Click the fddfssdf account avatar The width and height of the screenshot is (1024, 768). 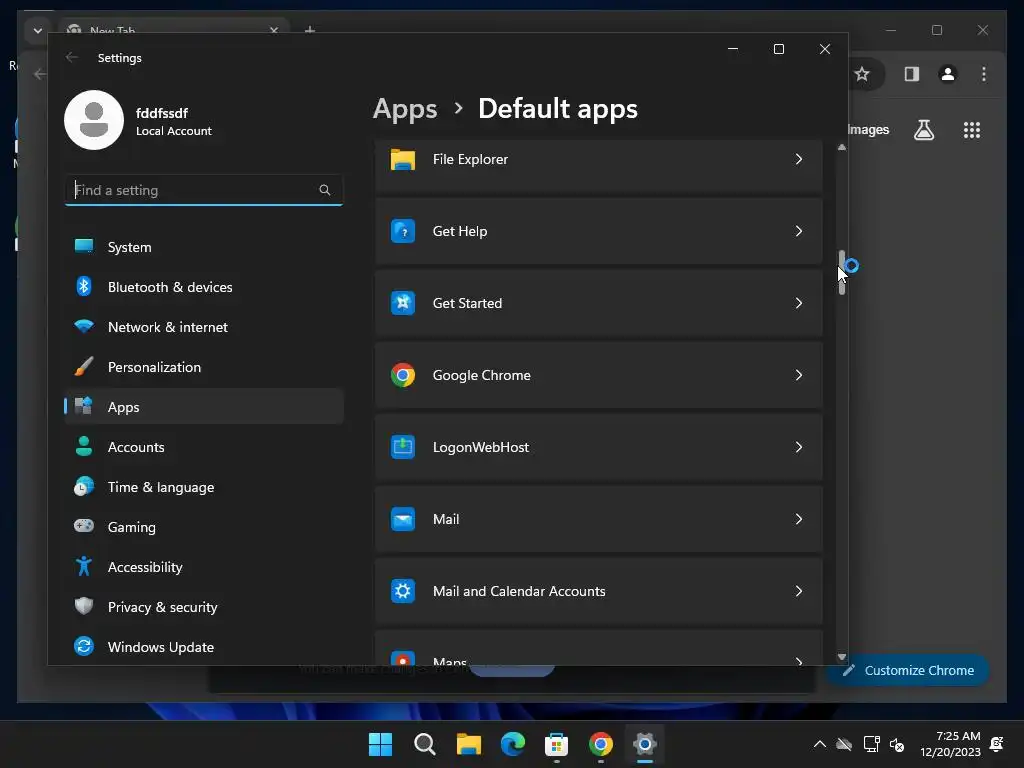(94, 120)
